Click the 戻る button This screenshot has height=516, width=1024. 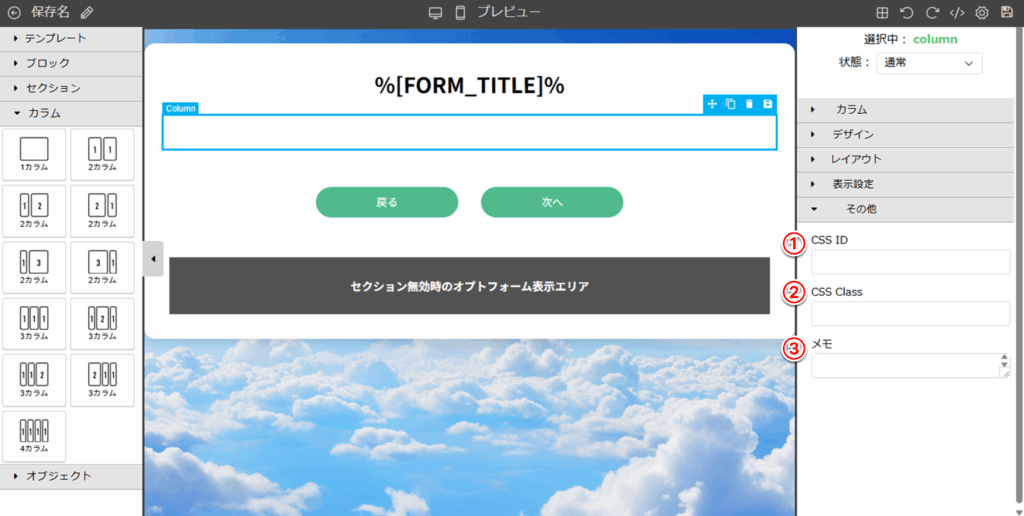click(x=387, y=202)
